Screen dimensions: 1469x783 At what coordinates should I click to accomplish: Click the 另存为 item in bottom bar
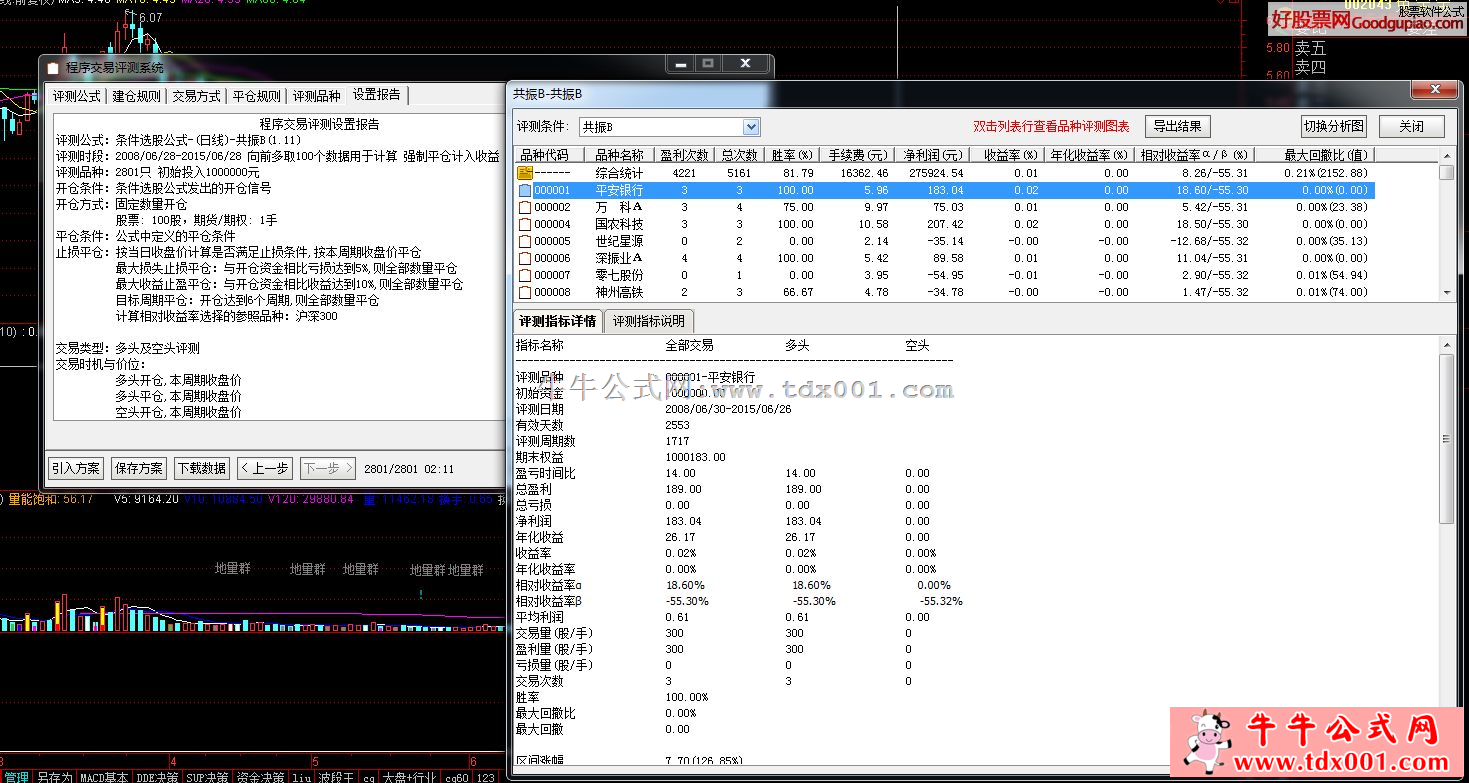(55, 776)
